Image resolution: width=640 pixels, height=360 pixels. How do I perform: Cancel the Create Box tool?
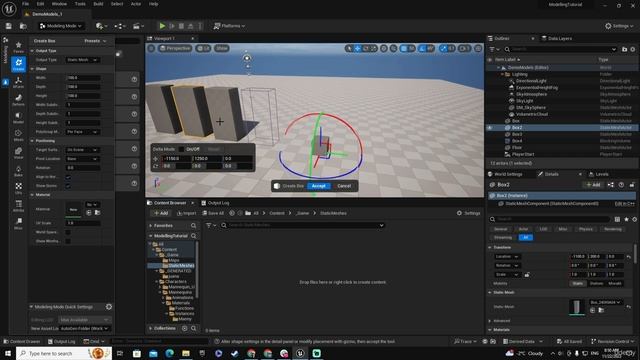(344, 186)
